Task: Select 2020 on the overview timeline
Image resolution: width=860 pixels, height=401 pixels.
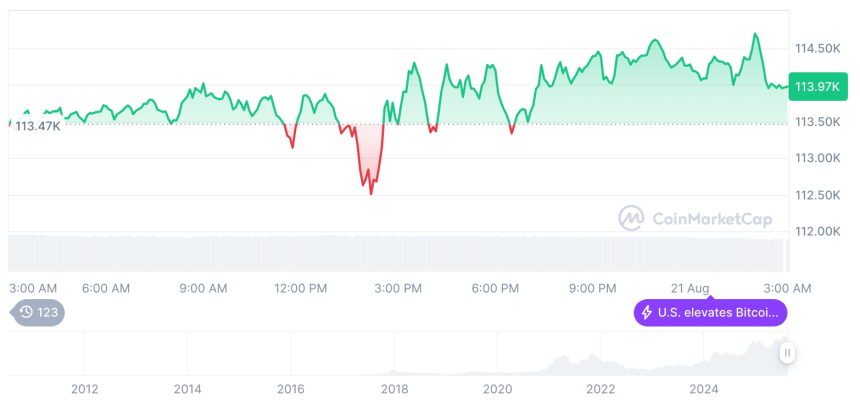Action: click(497, 388)
